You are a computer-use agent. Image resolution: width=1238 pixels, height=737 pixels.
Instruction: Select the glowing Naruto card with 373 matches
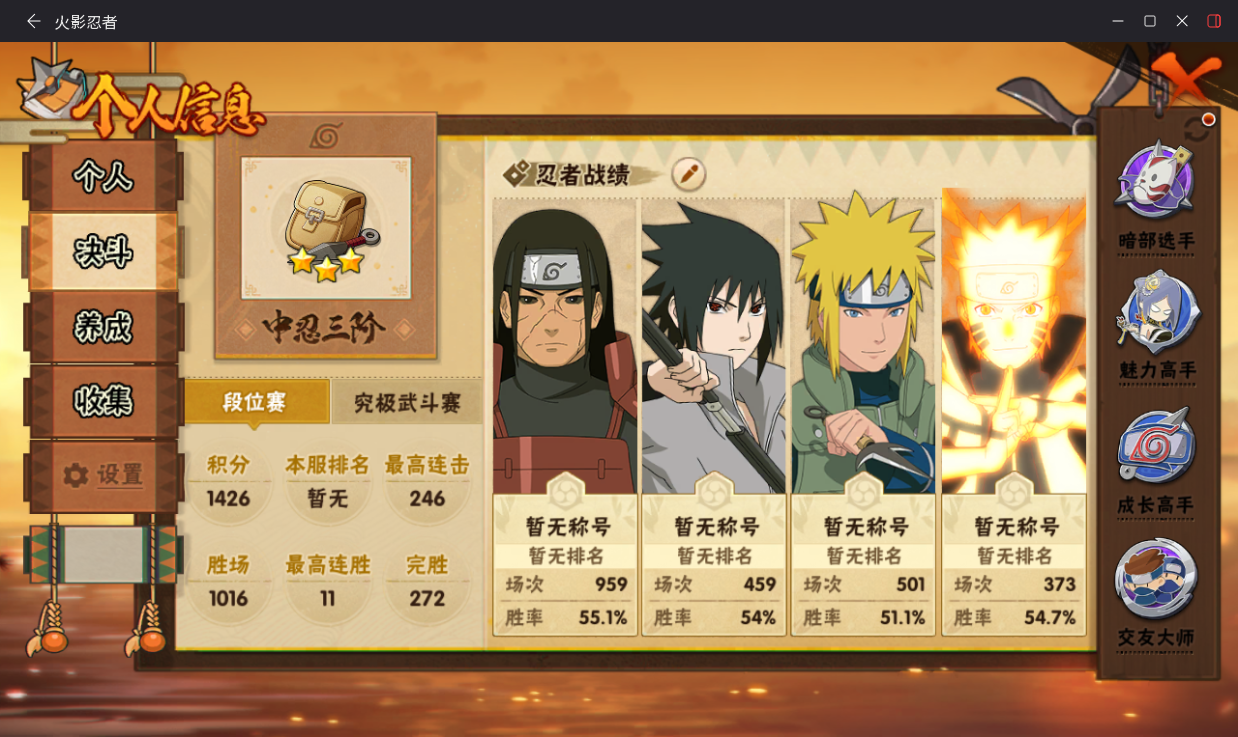tap(1013, 417)
